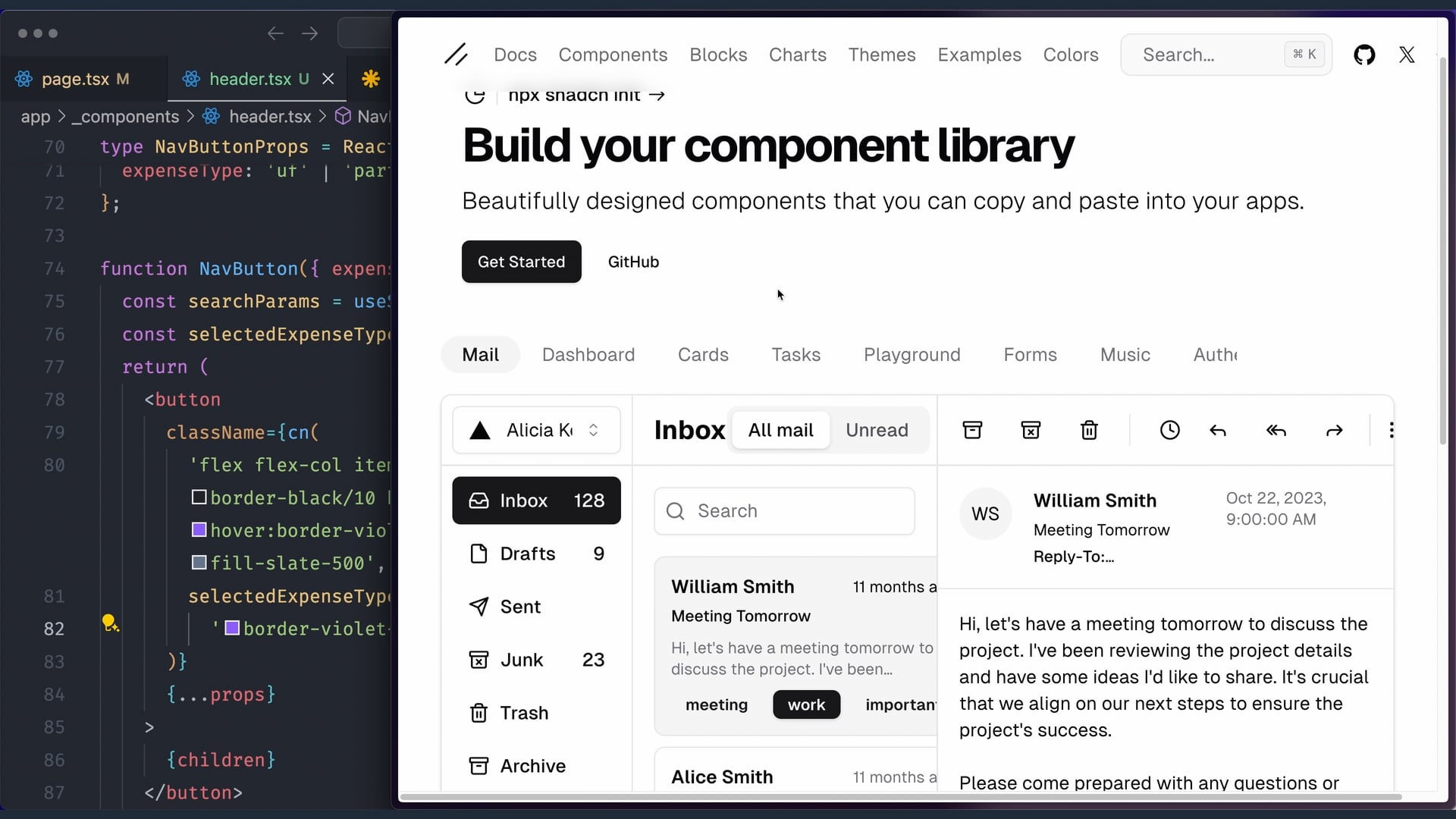1456x819 pixels.
Task: Click the trash icon in mail toolbar
Action: 1089,431
